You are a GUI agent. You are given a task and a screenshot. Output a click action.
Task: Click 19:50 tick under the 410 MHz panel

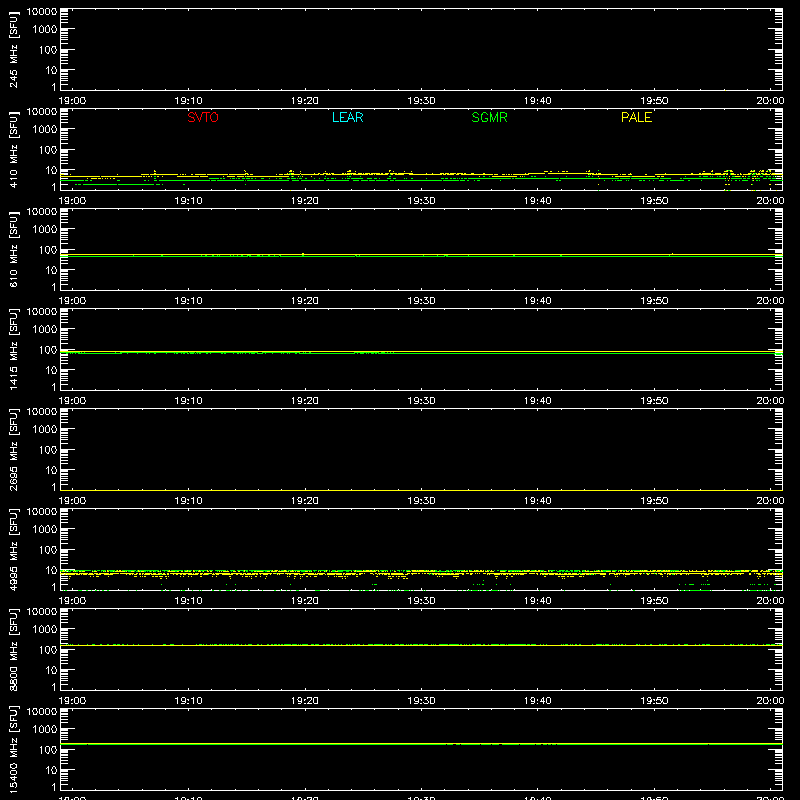tap(654, 201)
